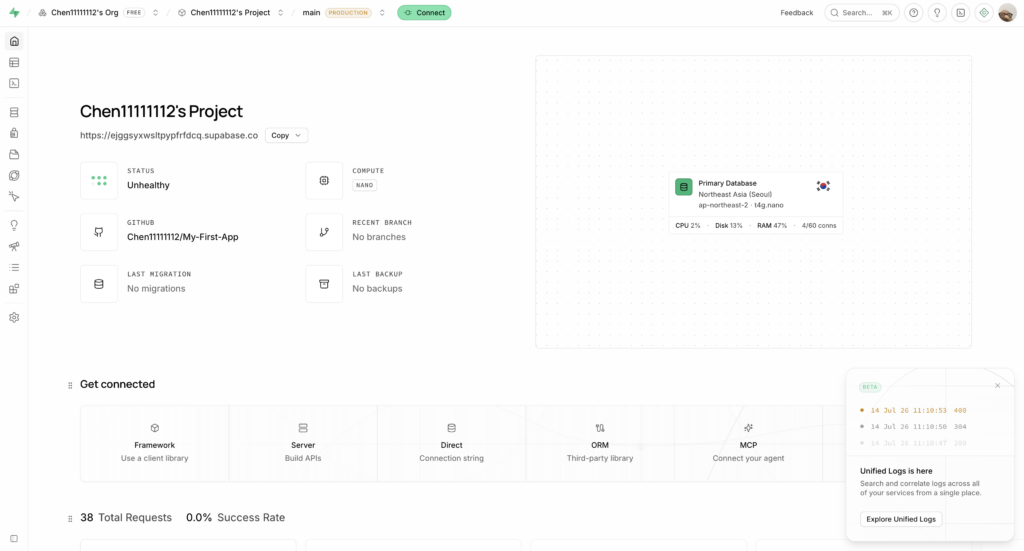
Task: Click the Feedback button
Action: pos(797,12)
